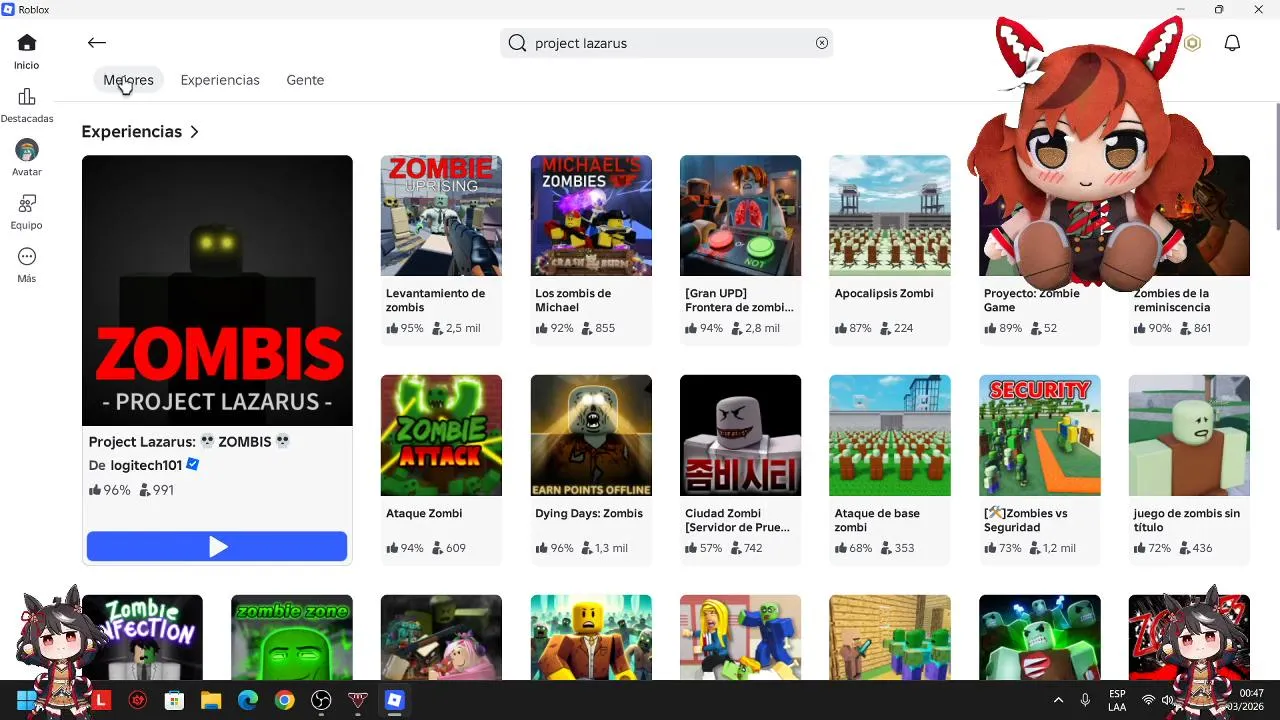Open the Avatar page

(27, 158)
